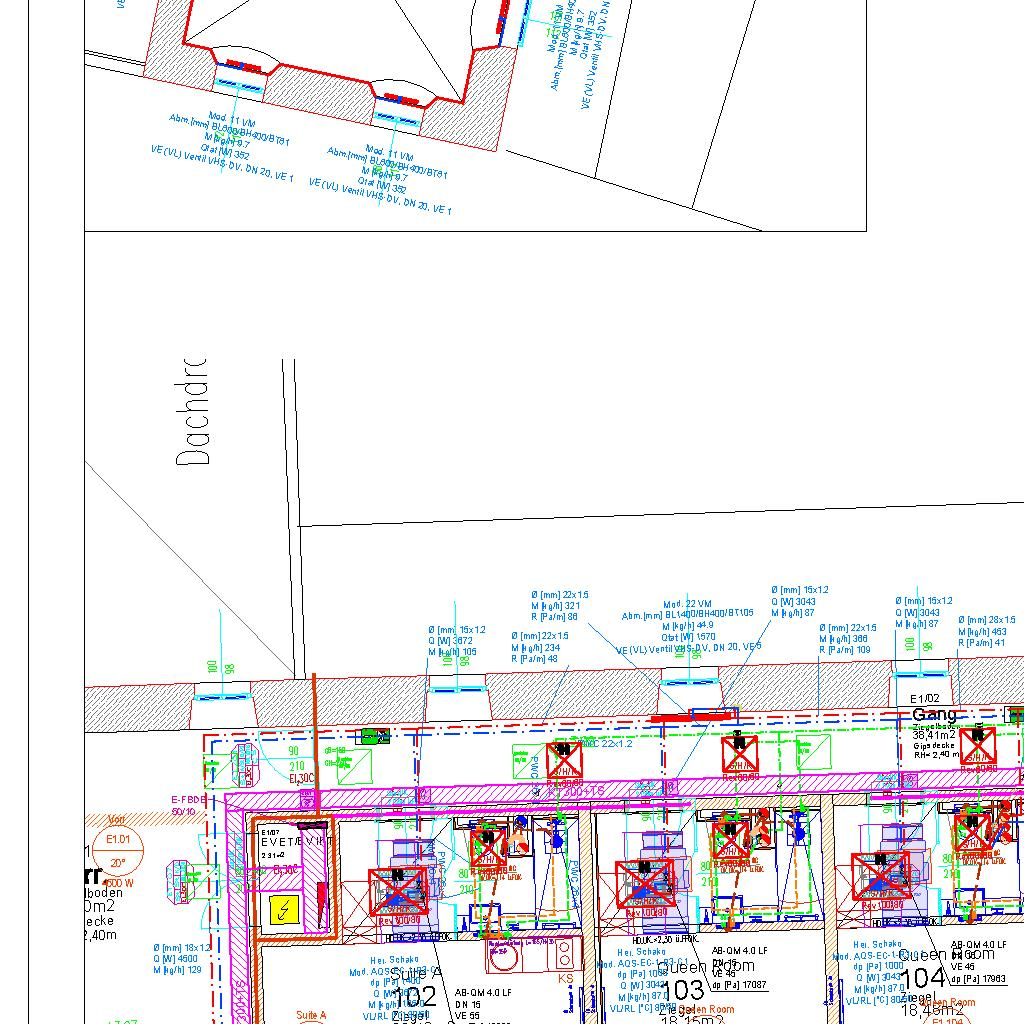This screenshot has height=1024, width=1024.
Task: Select the 38,41m2 area text
Action: 935,735
